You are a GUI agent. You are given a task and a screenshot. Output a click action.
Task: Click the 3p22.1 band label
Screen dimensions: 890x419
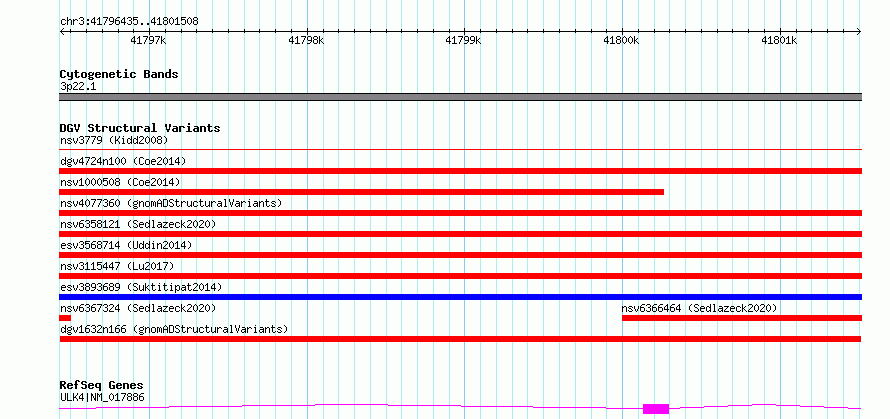click(78, 87)
